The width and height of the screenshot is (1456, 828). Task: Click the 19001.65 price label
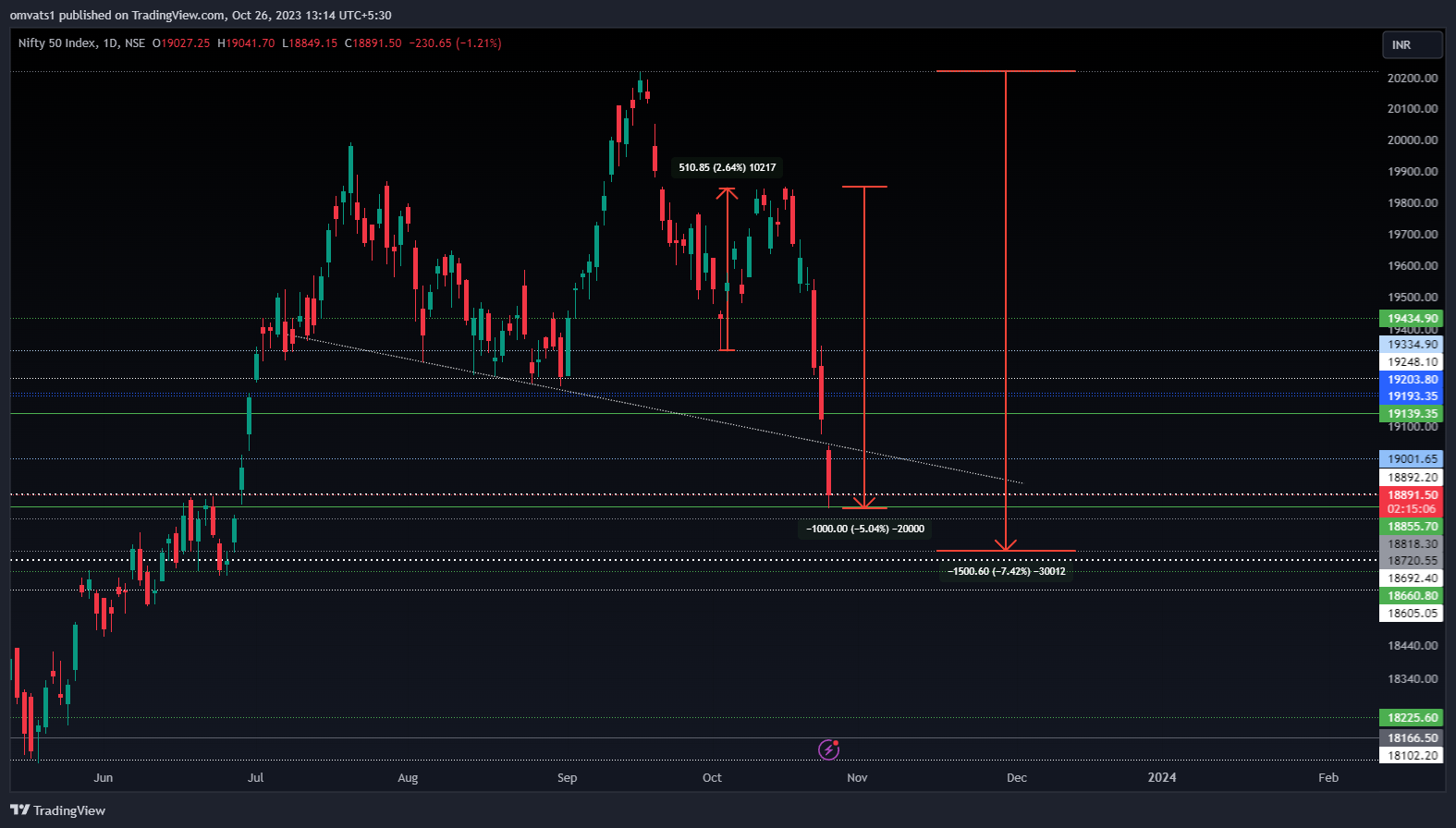(x=1412, y=459)
